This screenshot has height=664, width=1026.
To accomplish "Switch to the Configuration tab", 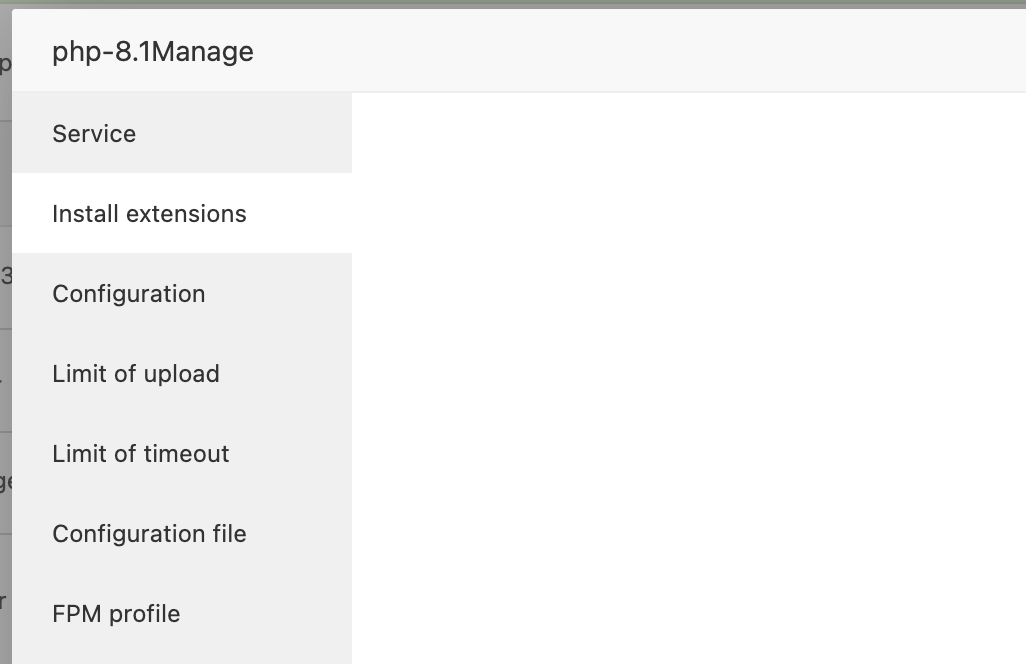I will pos(129,294).
